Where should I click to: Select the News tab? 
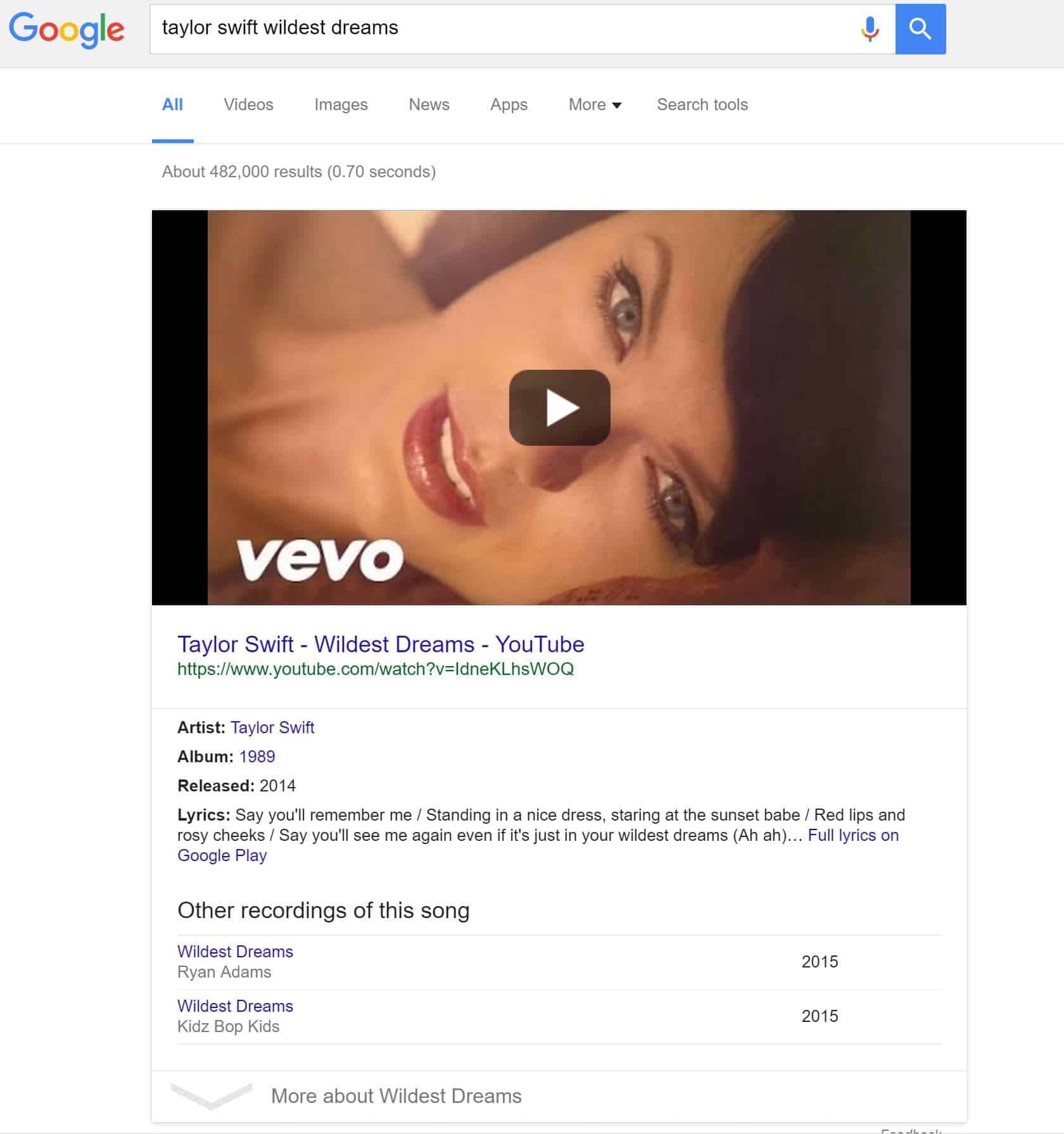429,104
